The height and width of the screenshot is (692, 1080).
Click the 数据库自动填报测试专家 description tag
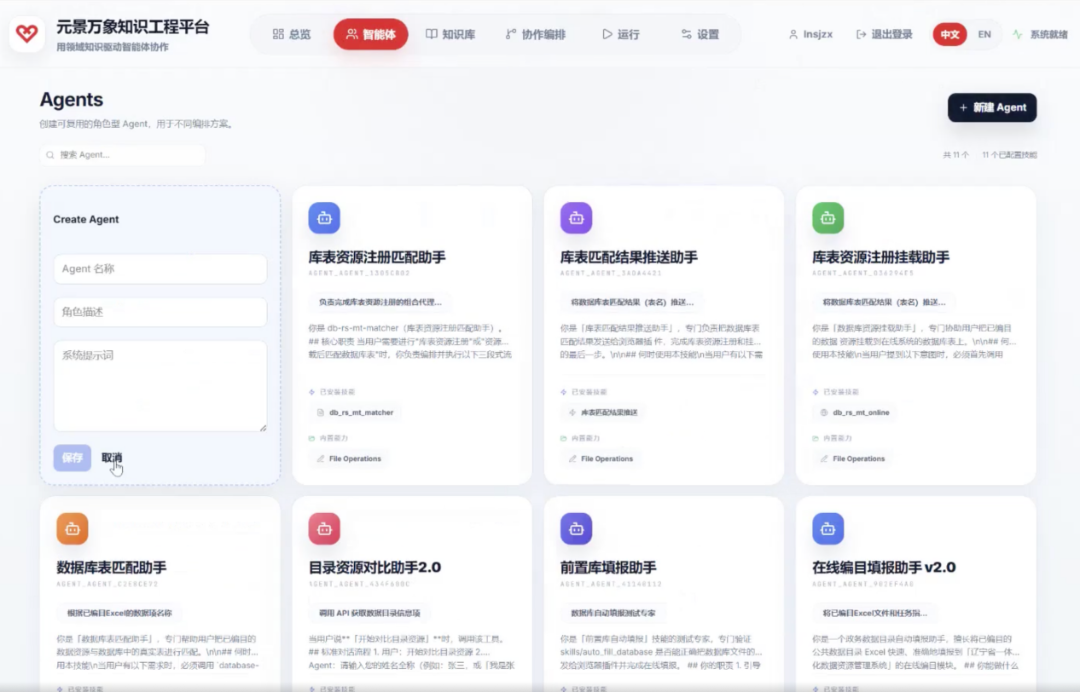[x=613, y=613]
